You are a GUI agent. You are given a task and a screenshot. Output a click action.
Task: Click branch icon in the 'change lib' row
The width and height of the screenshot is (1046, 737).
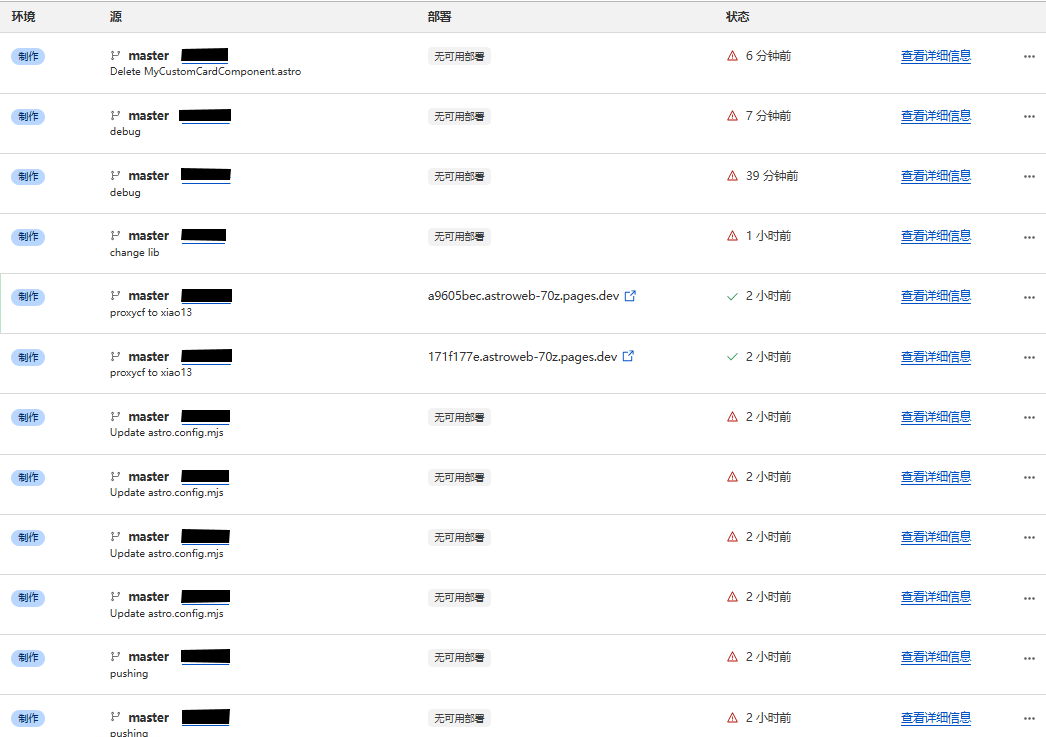(x=115, y=236)
